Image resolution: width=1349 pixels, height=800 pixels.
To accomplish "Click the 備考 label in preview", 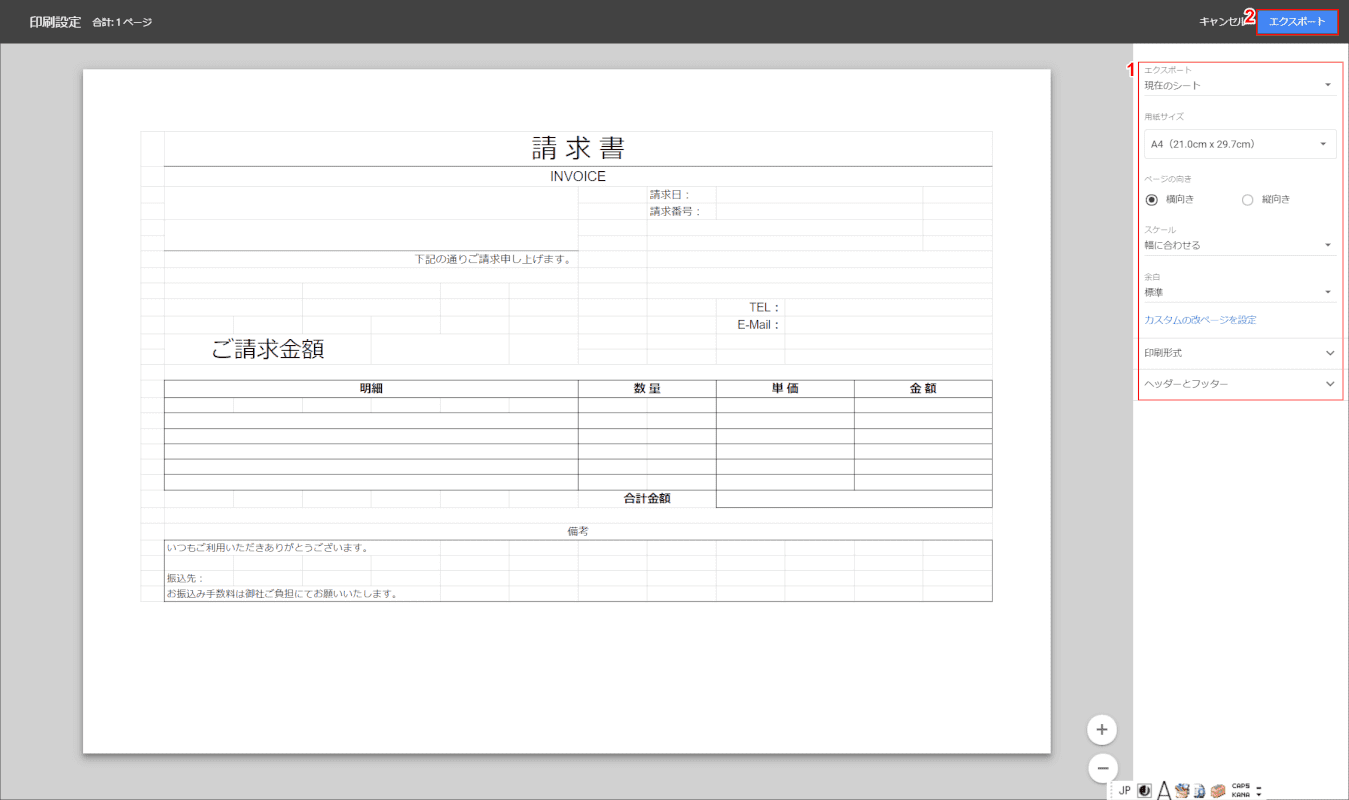I will 578,531.
